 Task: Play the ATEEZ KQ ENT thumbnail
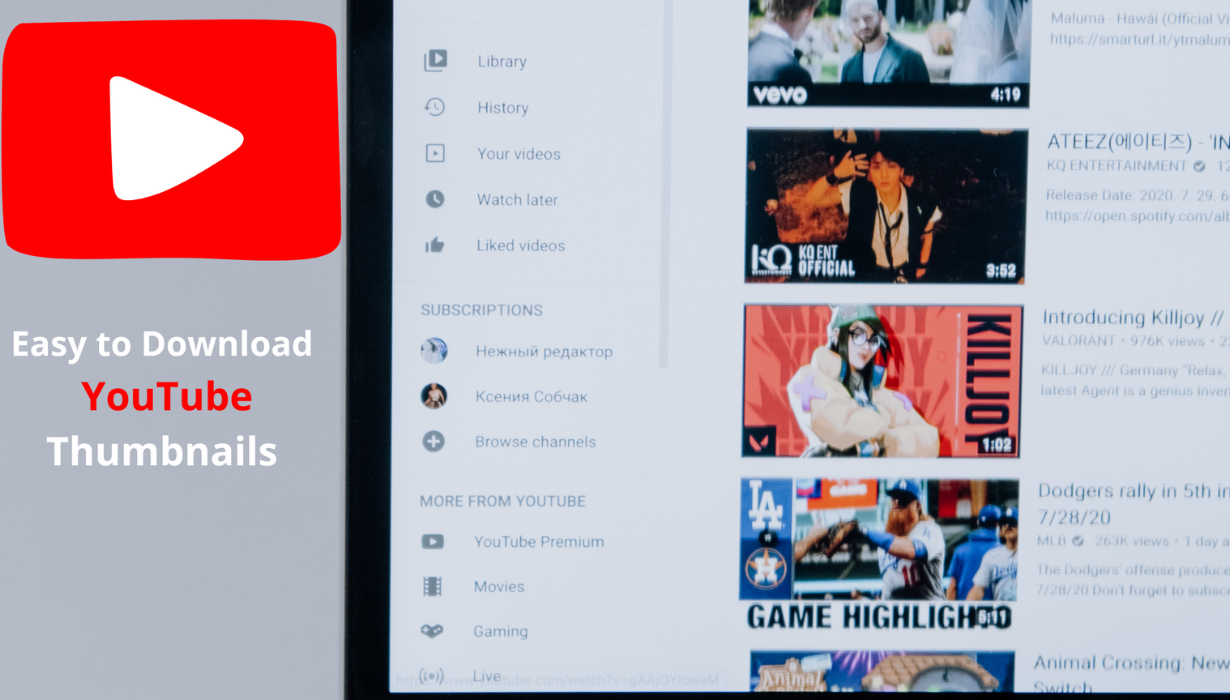tap(886, 205)
